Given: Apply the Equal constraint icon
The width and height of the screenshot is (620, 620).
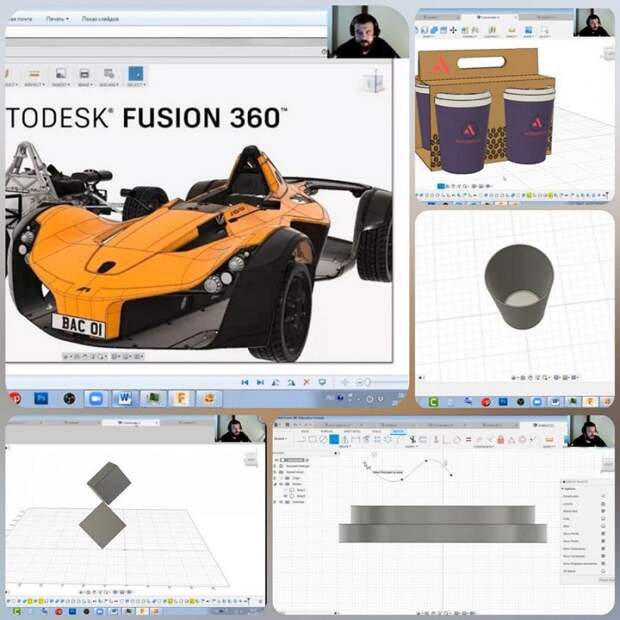Looking at the screenshot, I should pyautogui.click(x=469, y=439).
